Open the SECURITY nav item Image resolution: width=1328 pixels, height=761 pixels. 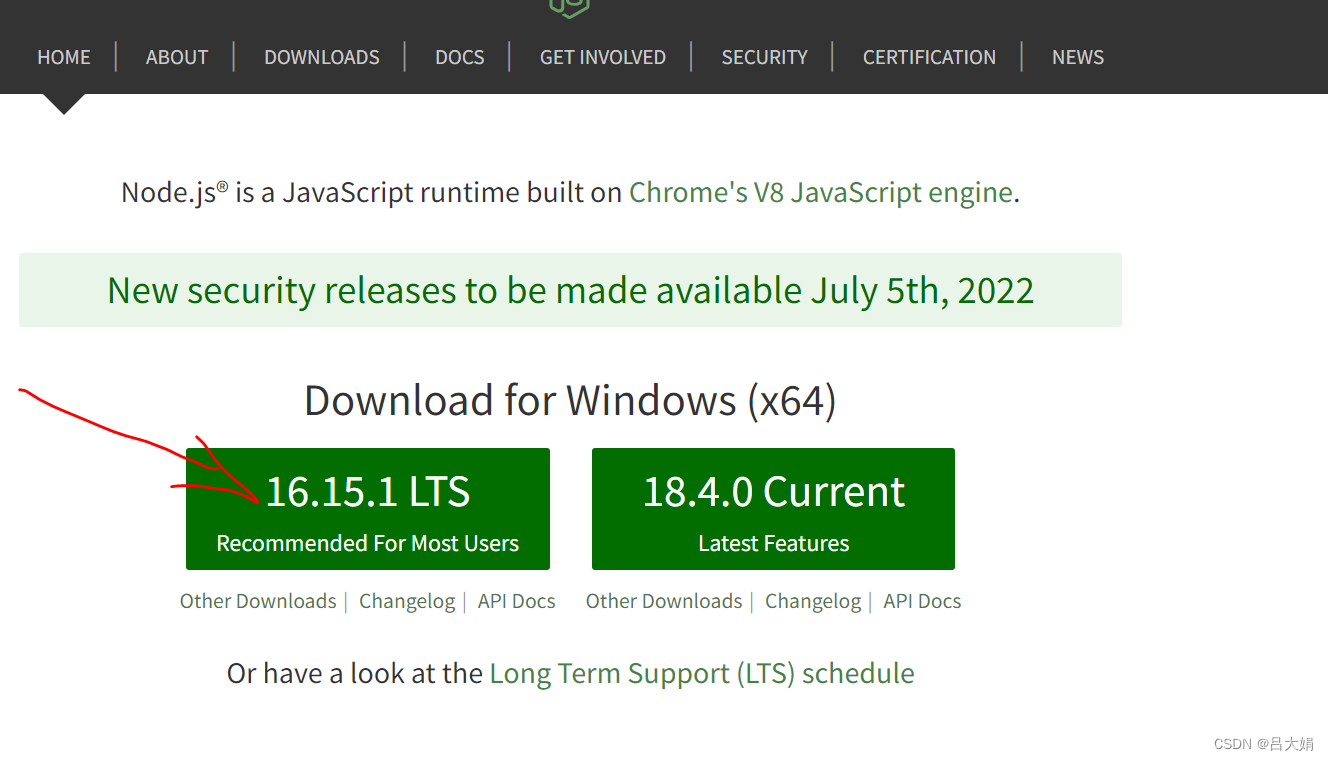[x=765, y=57]
